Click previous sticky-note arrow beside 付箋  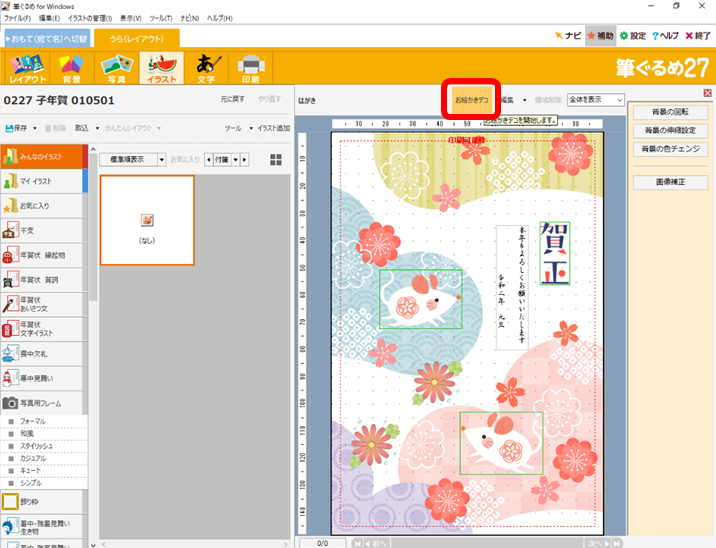point(209,159)
